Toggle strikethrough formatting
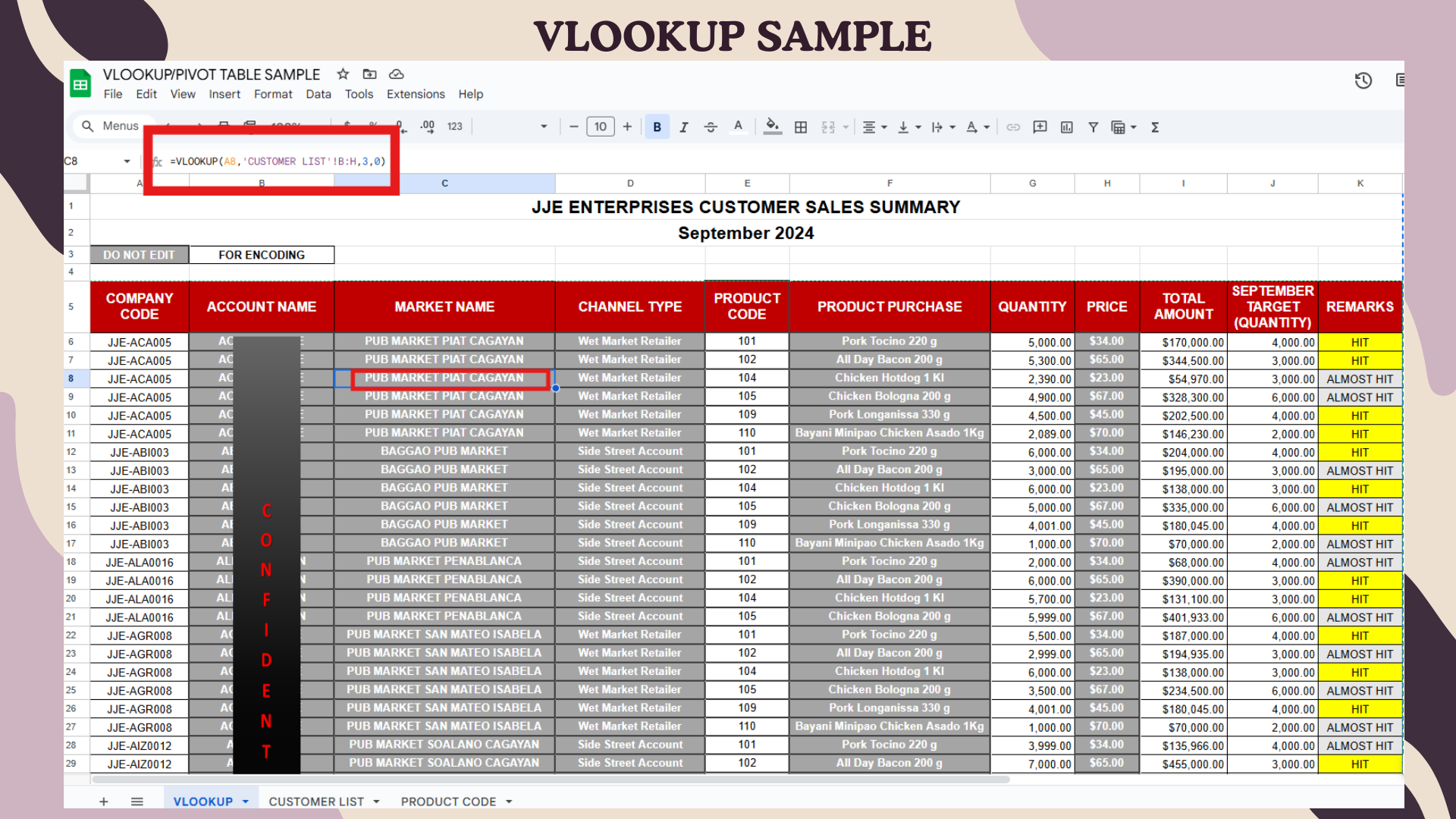Image resolution: width=1456 pixels, height=819 pixels. [711, 127]
